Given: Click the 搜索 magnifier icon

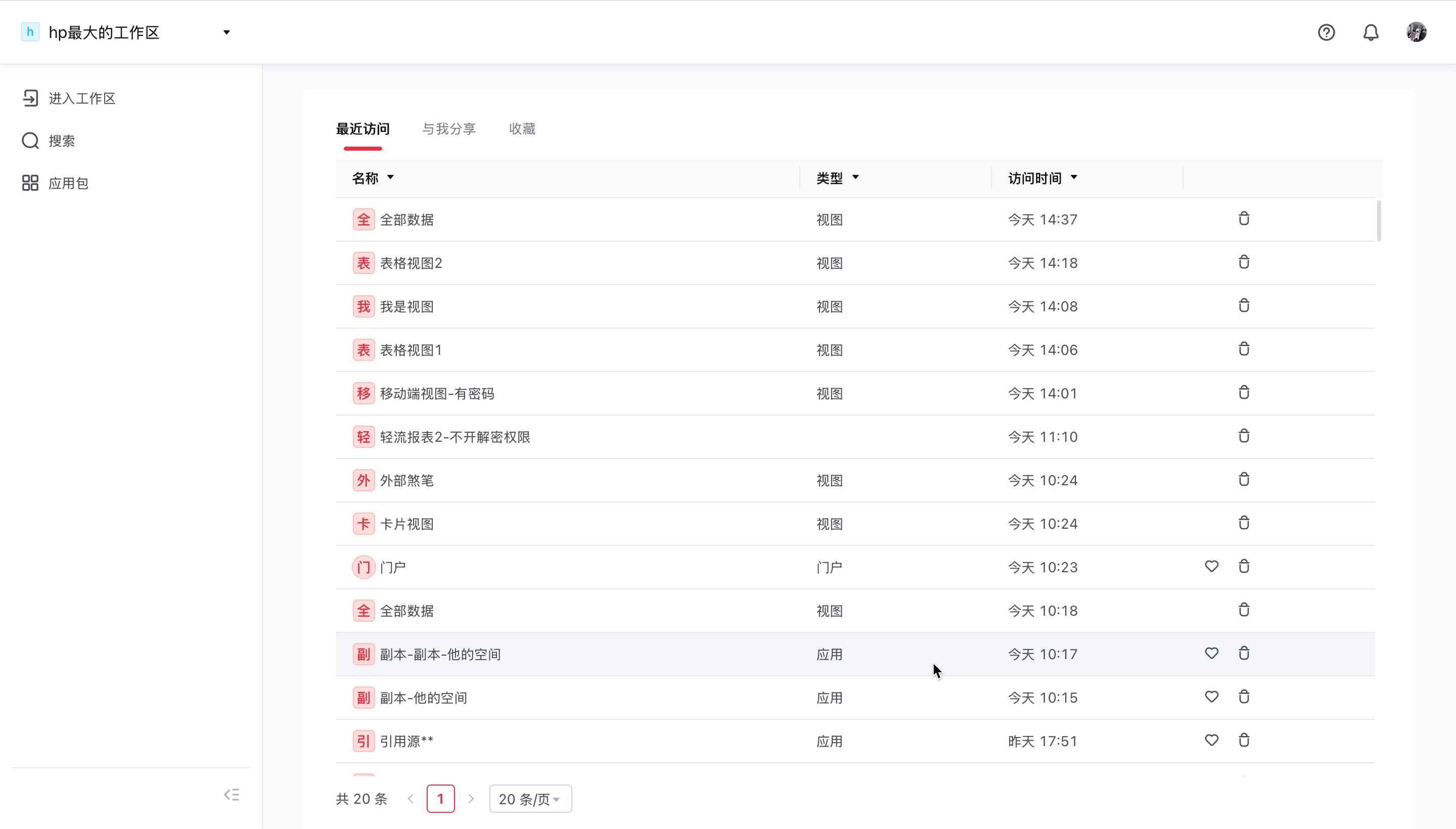Looking at the screenshot, I should click(x=30, y=141).
